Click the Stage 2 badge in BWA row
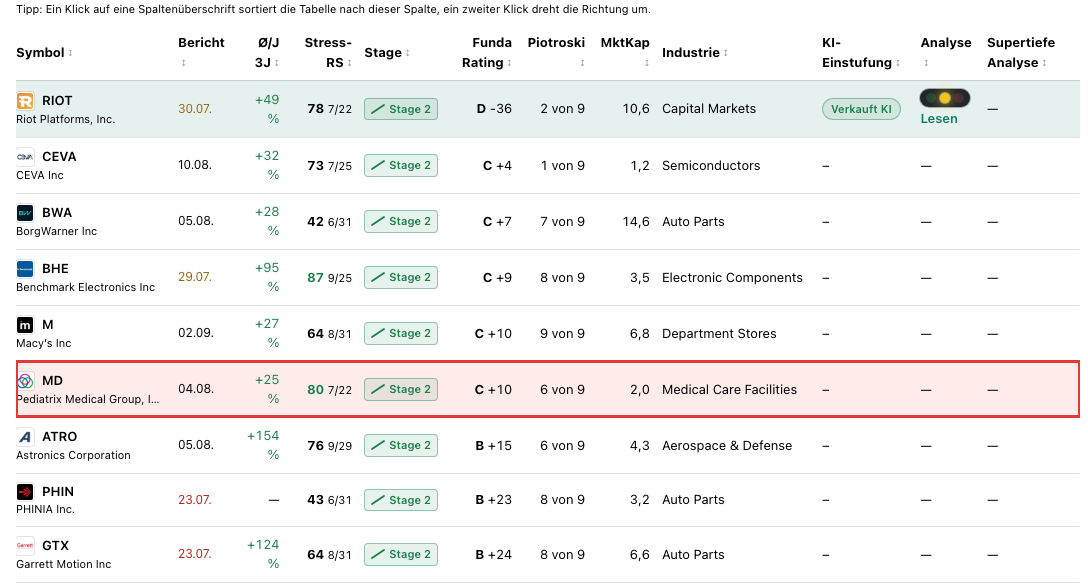Screen dimensions: 1088x586 point(401,221)
